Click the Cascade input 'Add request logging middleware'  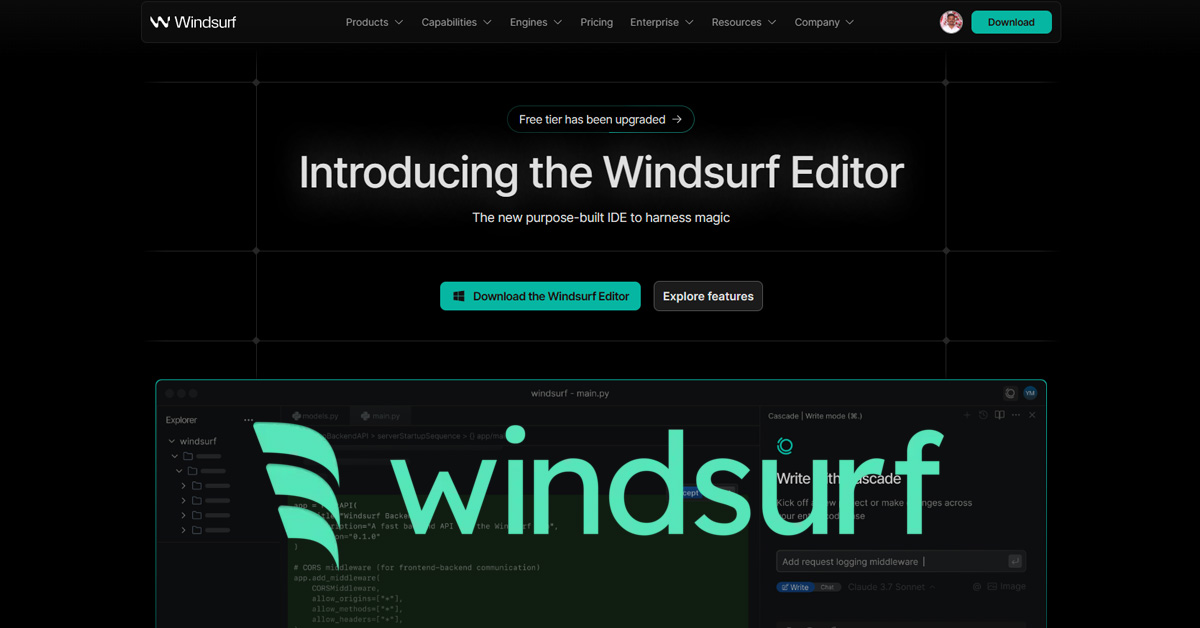(901, 562)
